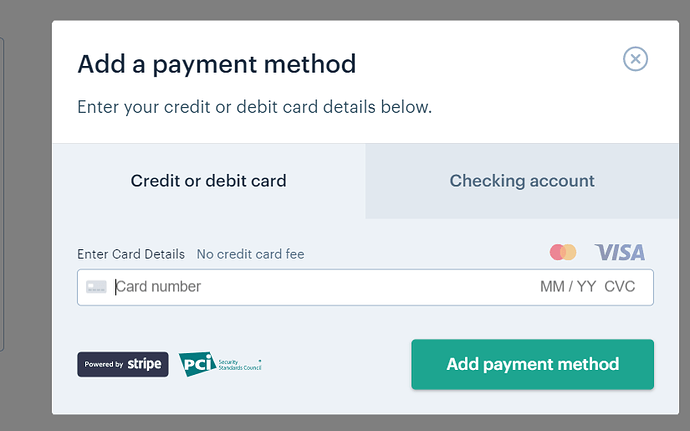Click the Mastercard logo icon
Viewport: 690px width, 431px height.
[x=563, y=252]
